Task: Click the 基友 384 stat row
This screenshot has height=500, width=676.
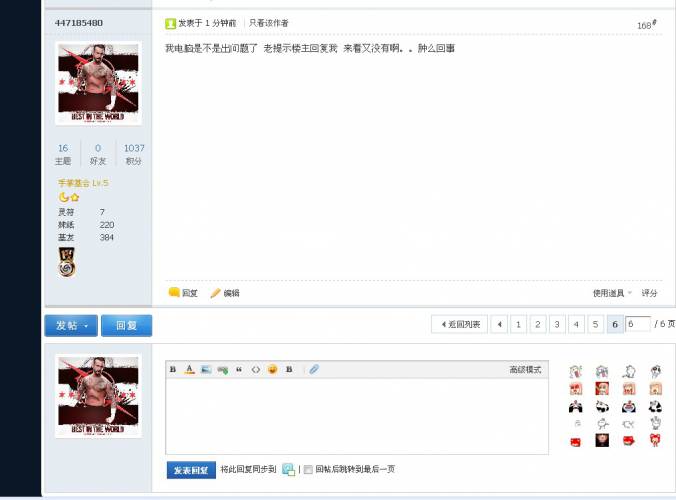Action: tap(86, 237)
